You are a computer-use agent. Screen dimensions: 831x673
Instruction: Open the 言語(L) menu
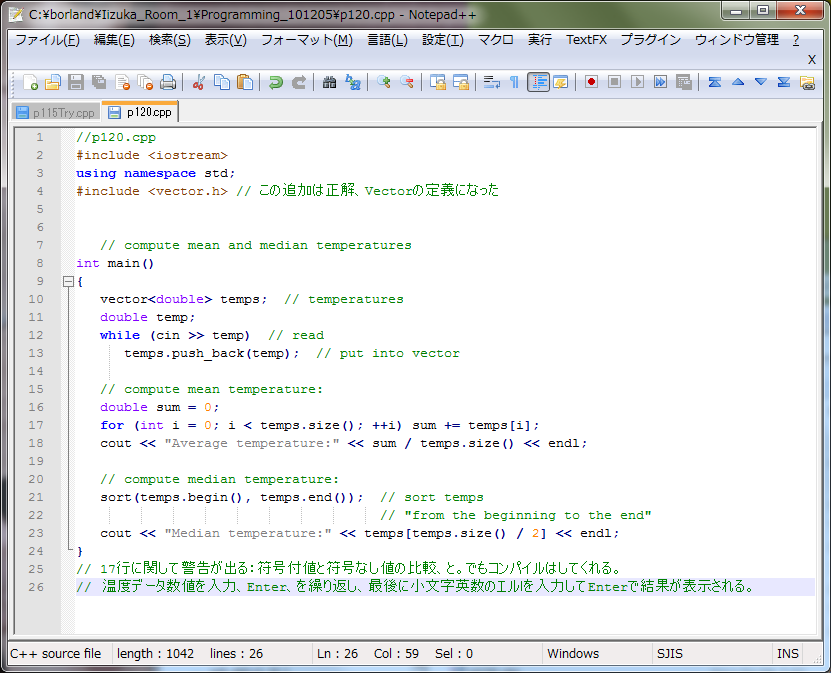[x=387, y=40]
